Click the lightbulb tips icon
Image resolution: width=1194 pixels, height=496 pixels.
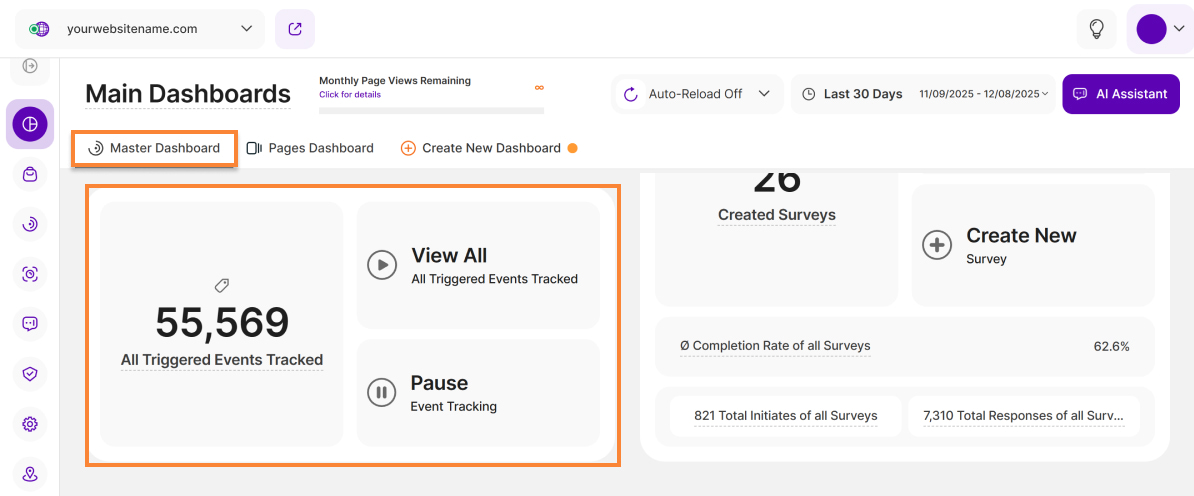click(1096, 29)
